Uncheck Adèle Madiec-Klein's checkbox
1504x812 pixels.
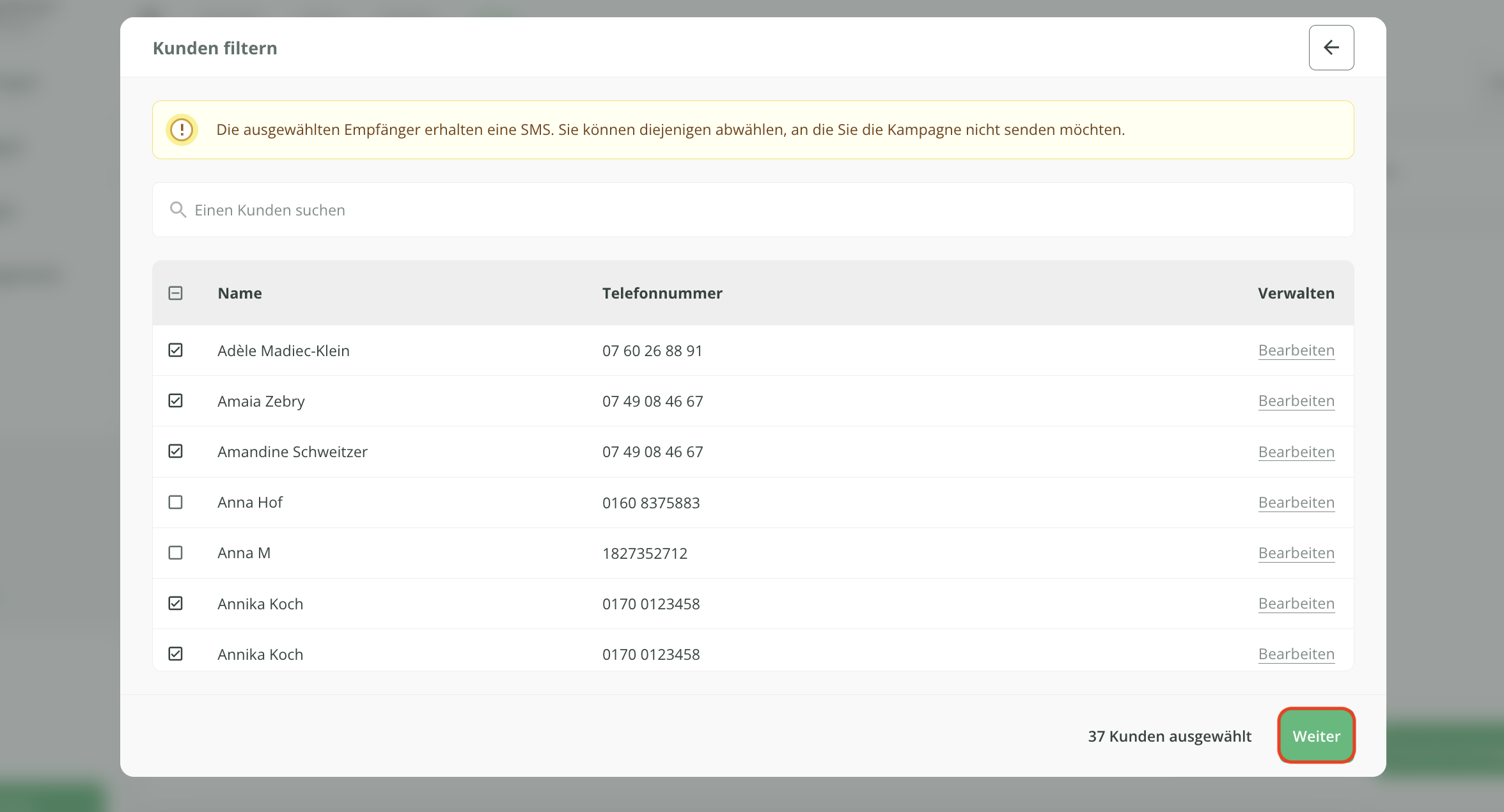coord(175,350)
